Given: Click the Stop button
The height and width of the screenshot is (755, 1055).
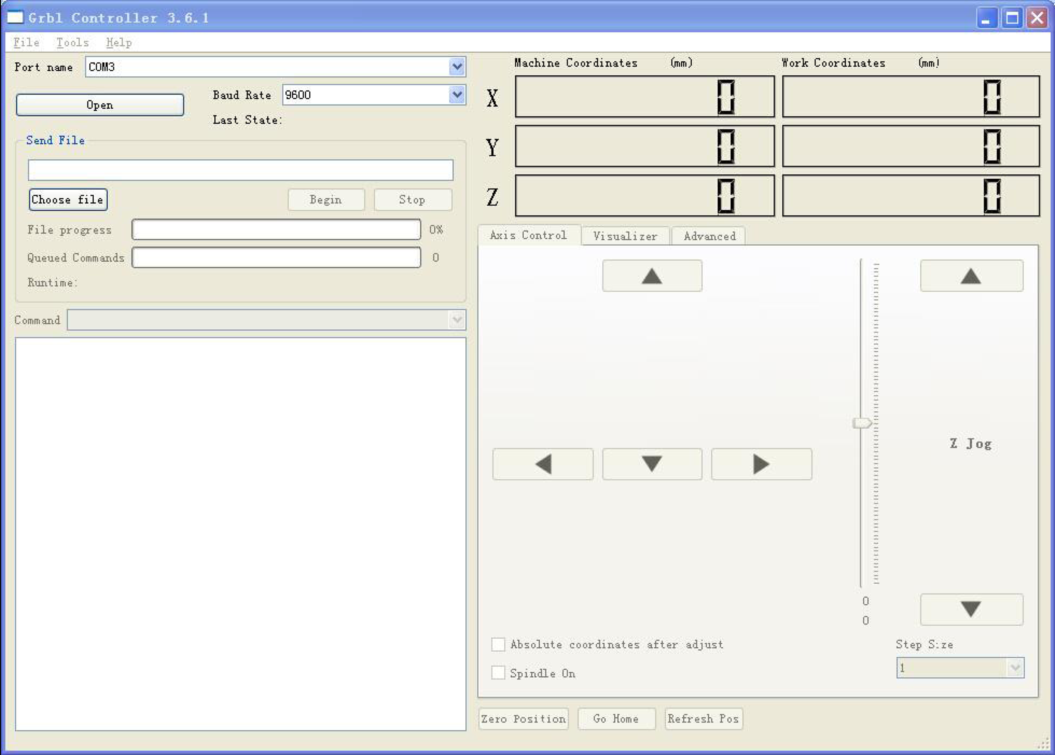Looking at the screenshot, I should pyautogui.click(x=412, y=200).
